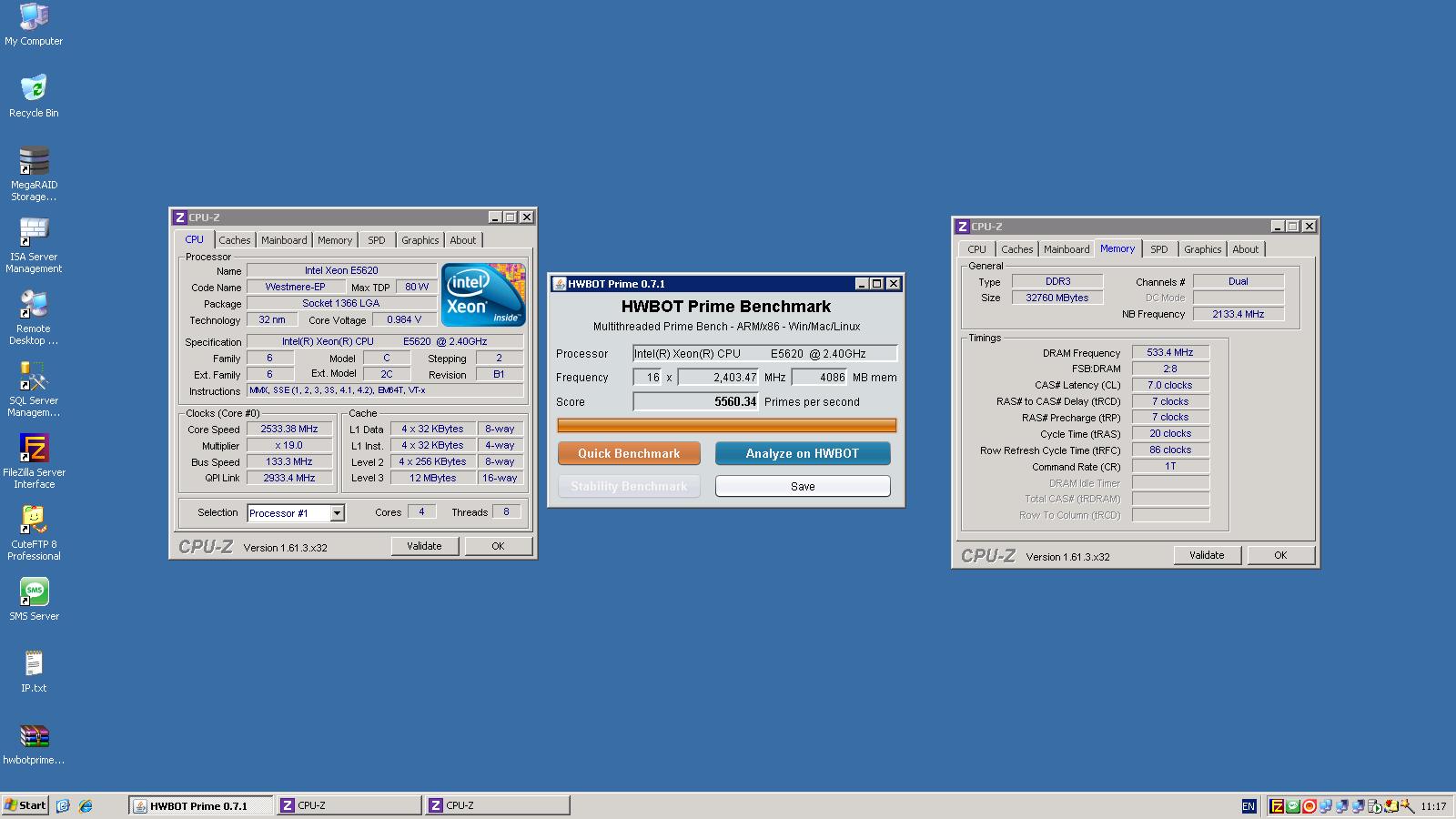Click the red circular tray icon
This screenshot has height=819, width=1456.
click(x=1309, y=806)
